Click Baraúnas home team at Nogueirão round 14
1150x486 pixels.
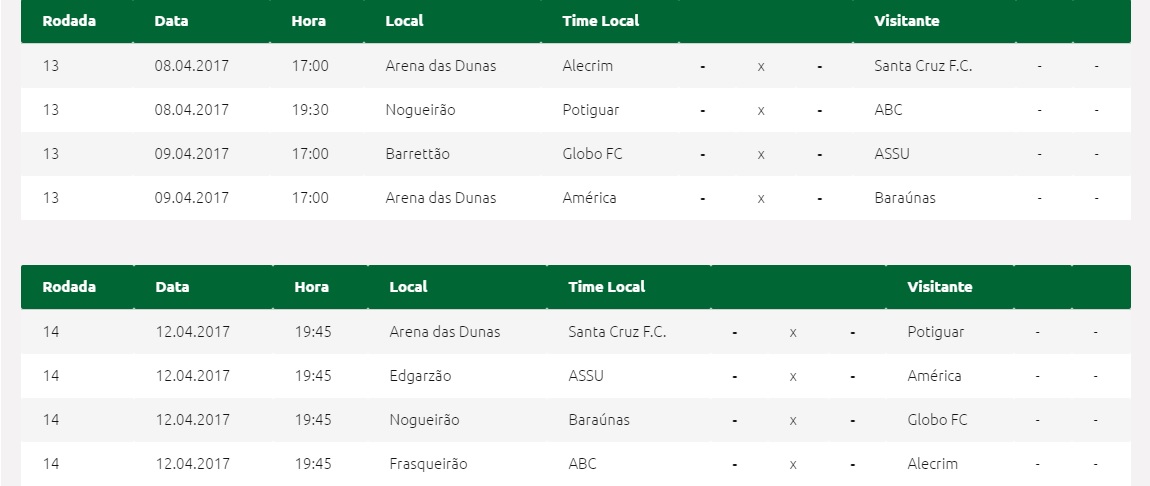[598, 420]
